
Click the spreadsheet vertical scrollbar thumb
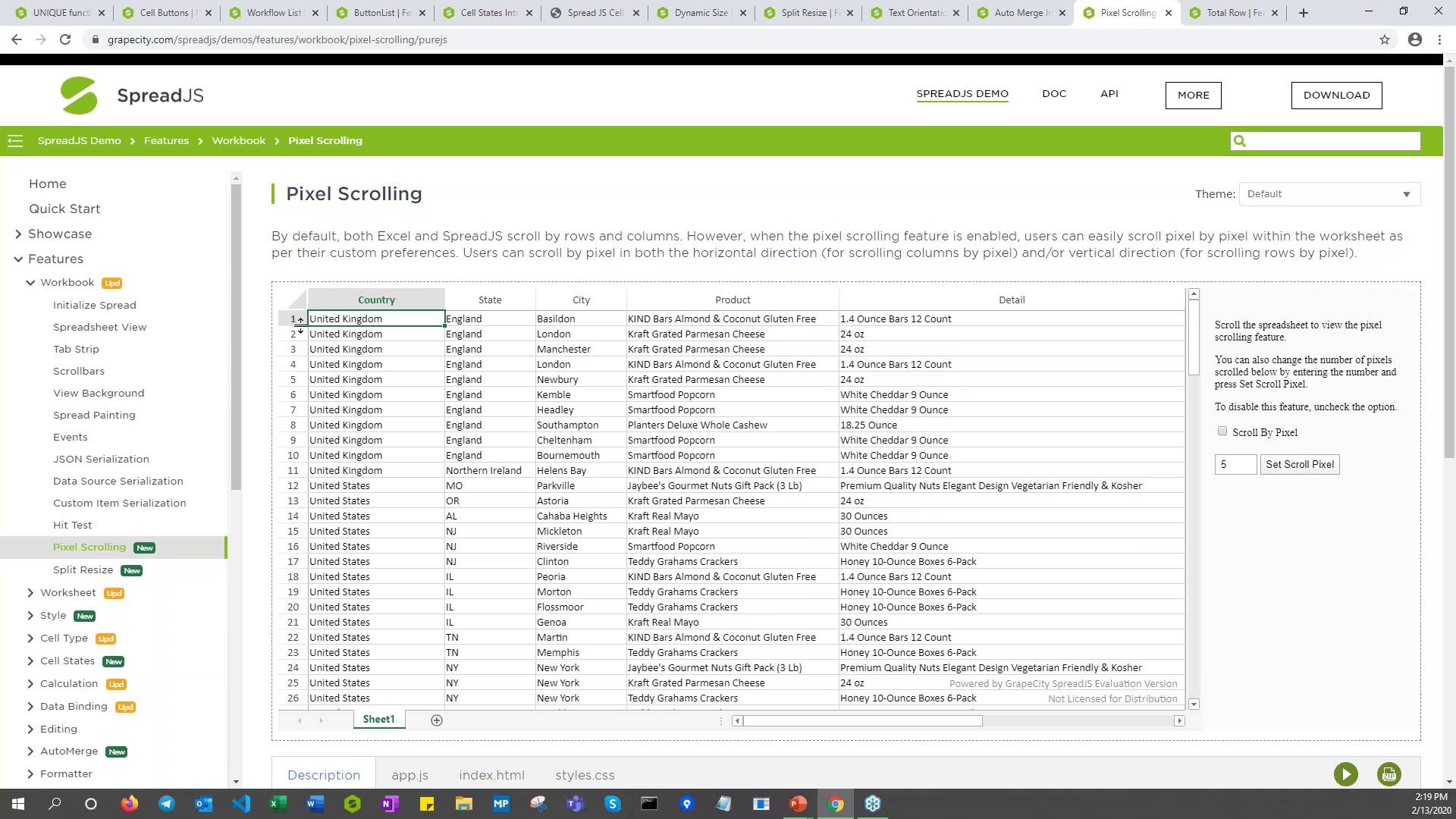pyautogui.click(x=1194, y=337)
